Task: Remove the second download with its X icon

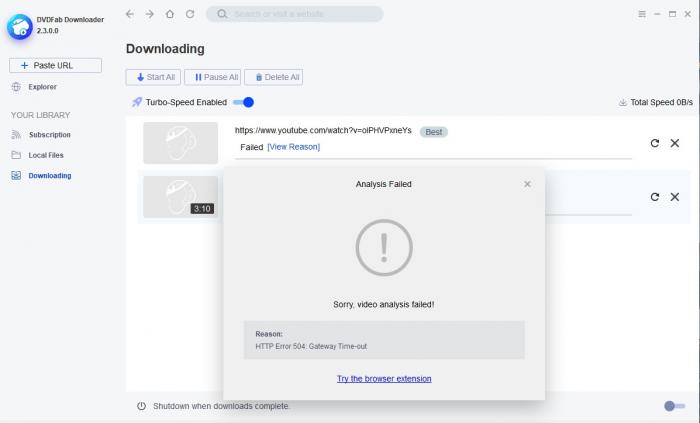Action: click(x=675, y=197)
